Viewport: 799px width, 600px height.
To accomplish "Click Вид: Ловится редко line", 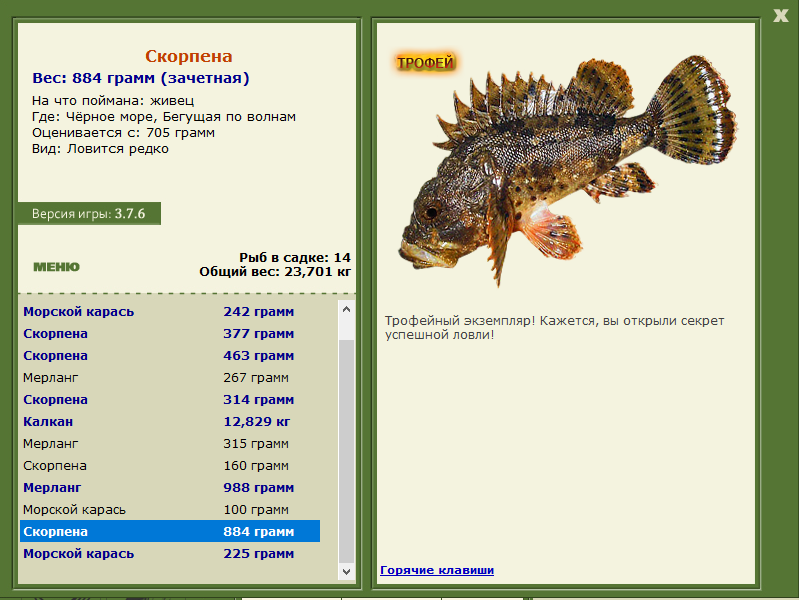I will 100,149.
